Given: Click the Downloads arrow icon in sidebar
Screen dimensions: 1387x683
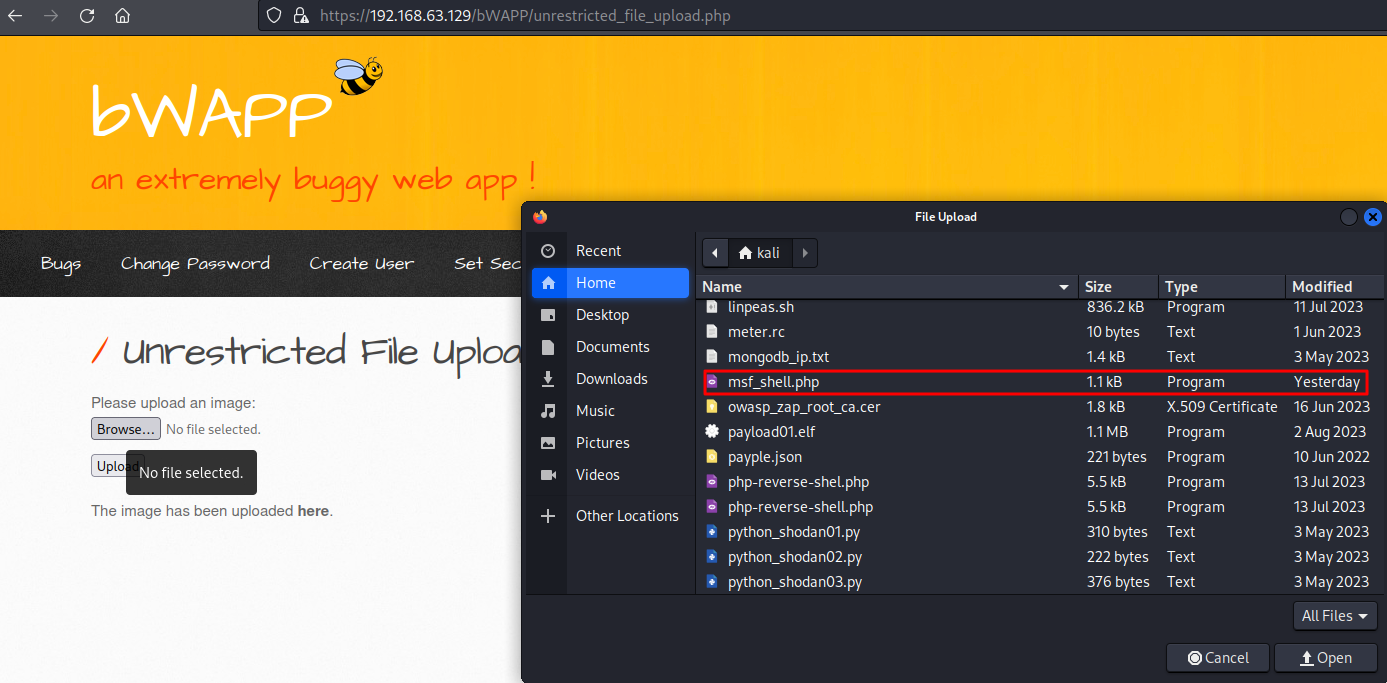Looking at the screenshot, I should [548, 379].
